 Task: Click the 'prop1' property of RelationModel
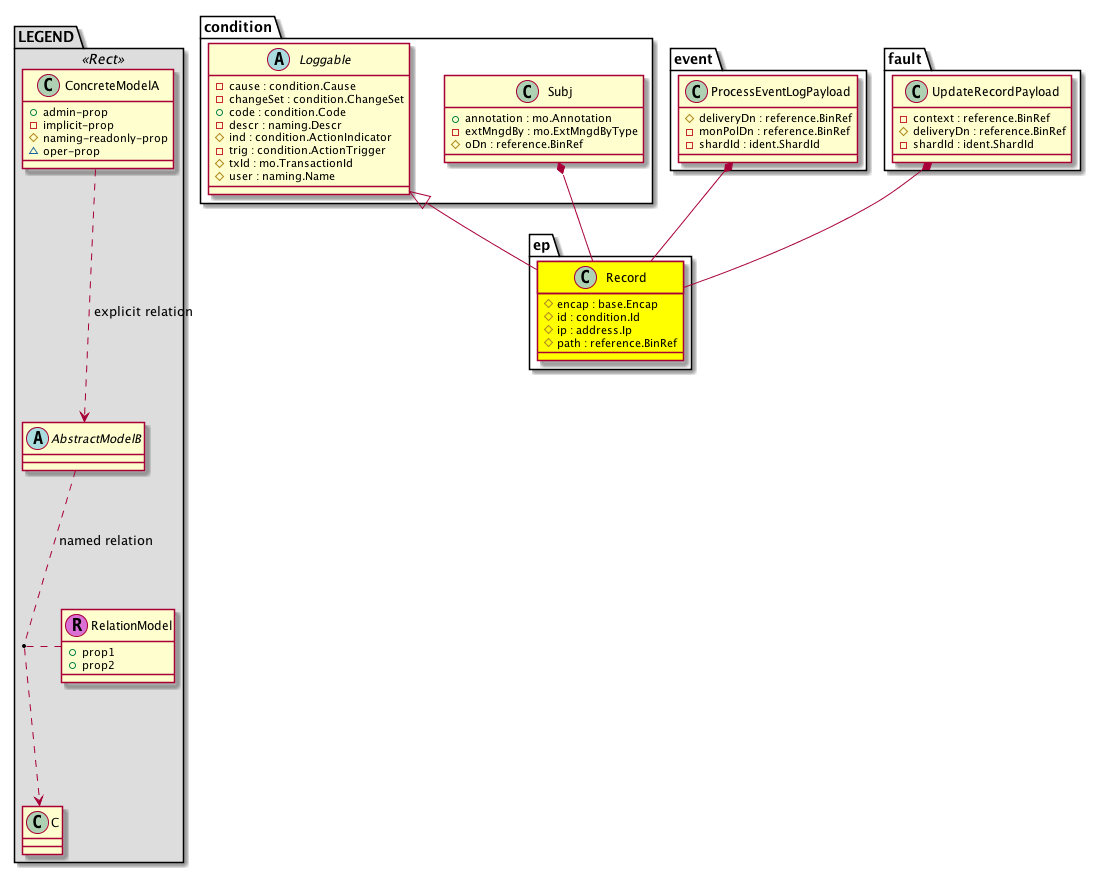point(97,652)
